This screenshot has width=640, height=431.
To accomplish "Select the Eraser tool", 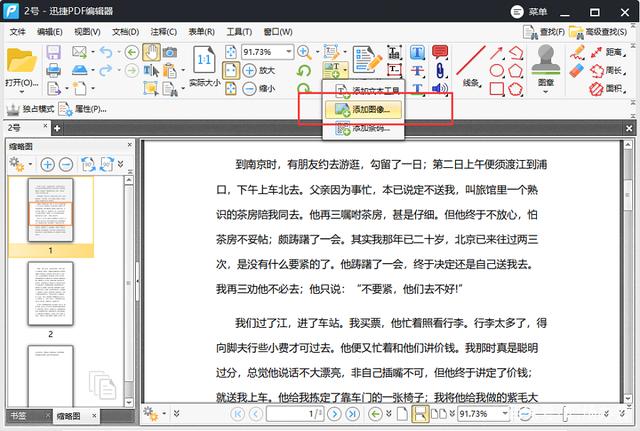I will click(577, 70).
